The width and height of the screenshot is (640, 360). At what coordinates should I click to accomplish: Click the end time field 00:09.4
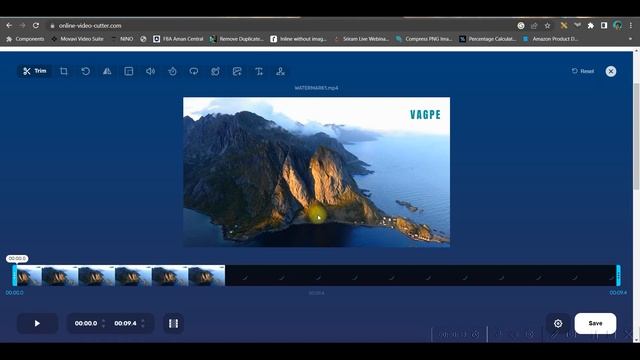125,323
